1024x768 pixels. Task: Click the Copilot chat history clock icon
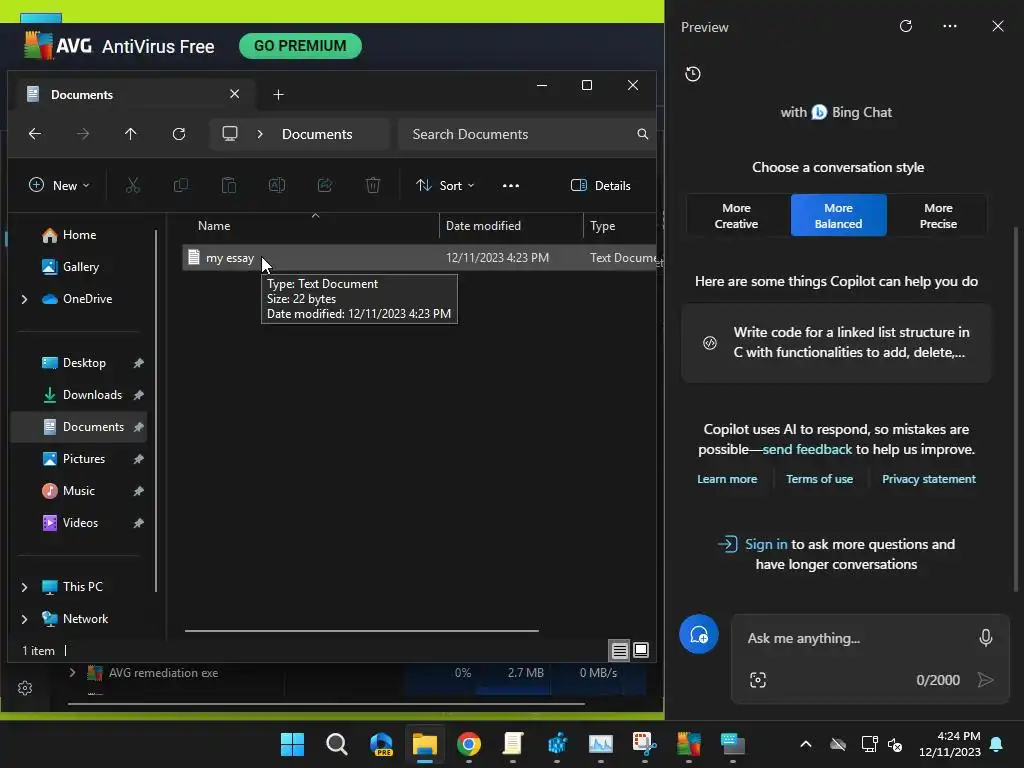point(693,74)
